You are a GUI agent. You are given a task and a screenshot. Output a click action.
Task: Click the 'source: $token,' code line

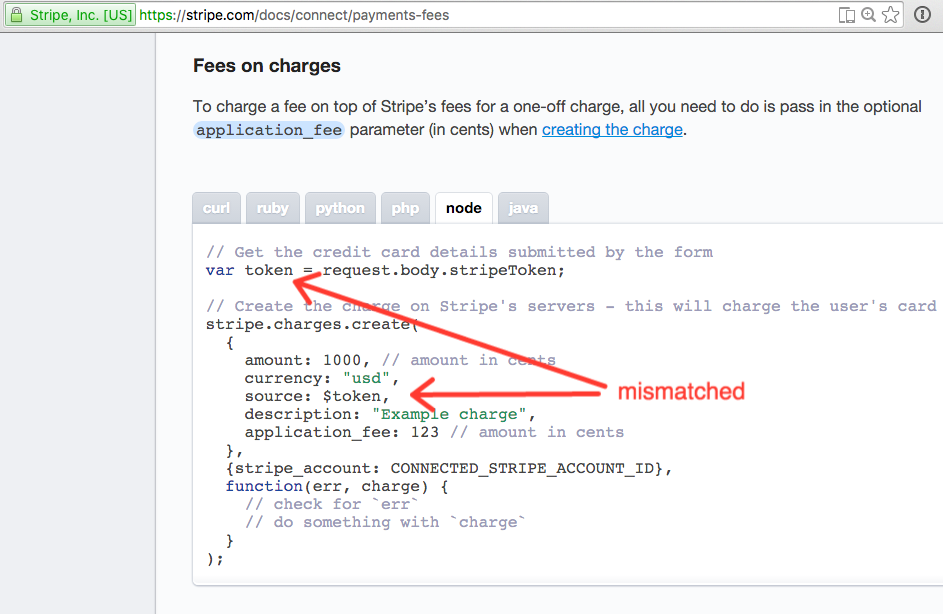317,396
